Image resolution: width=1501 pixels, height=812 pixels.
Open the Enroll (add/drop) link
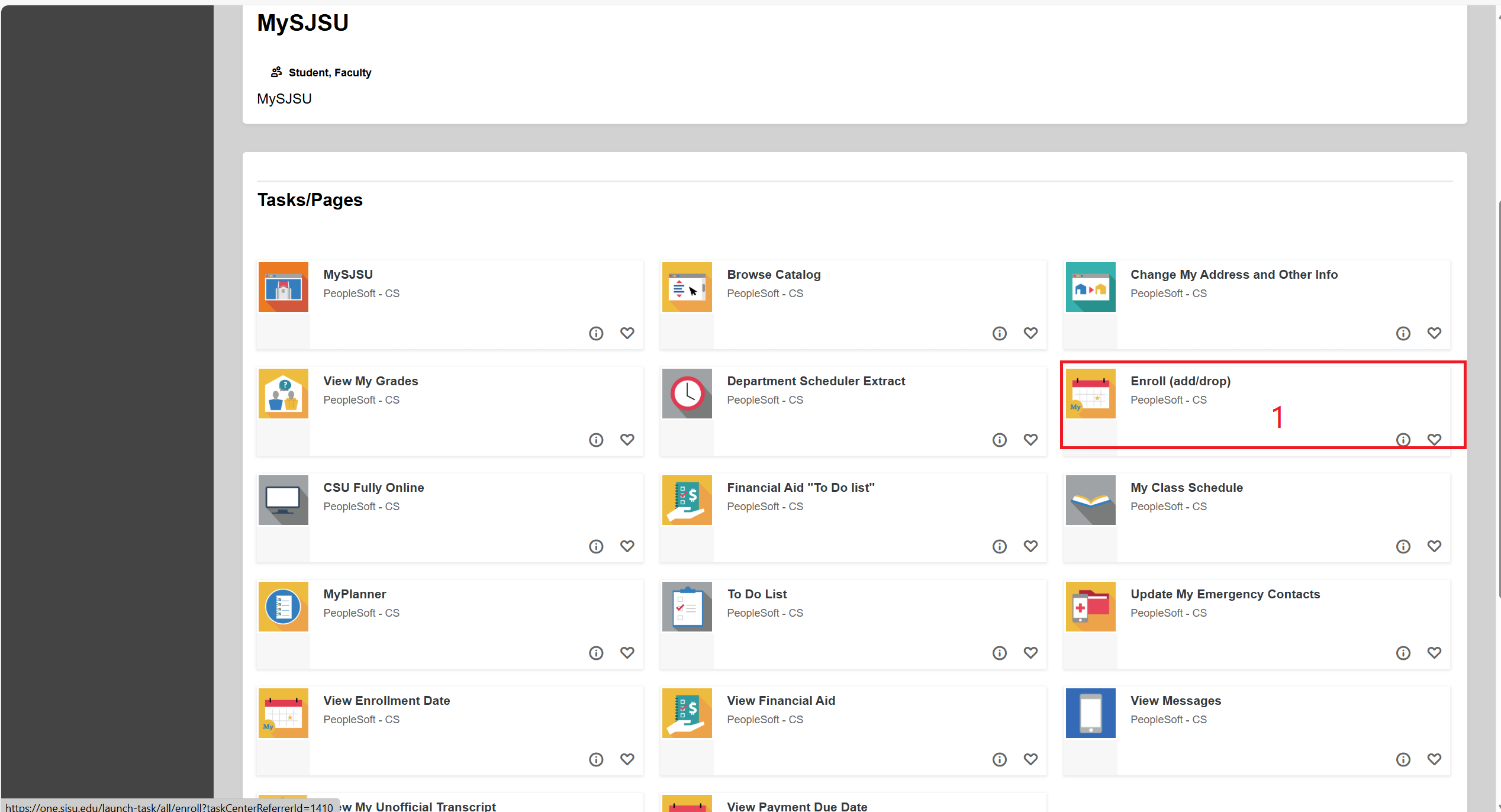[x=1180, y=381]
